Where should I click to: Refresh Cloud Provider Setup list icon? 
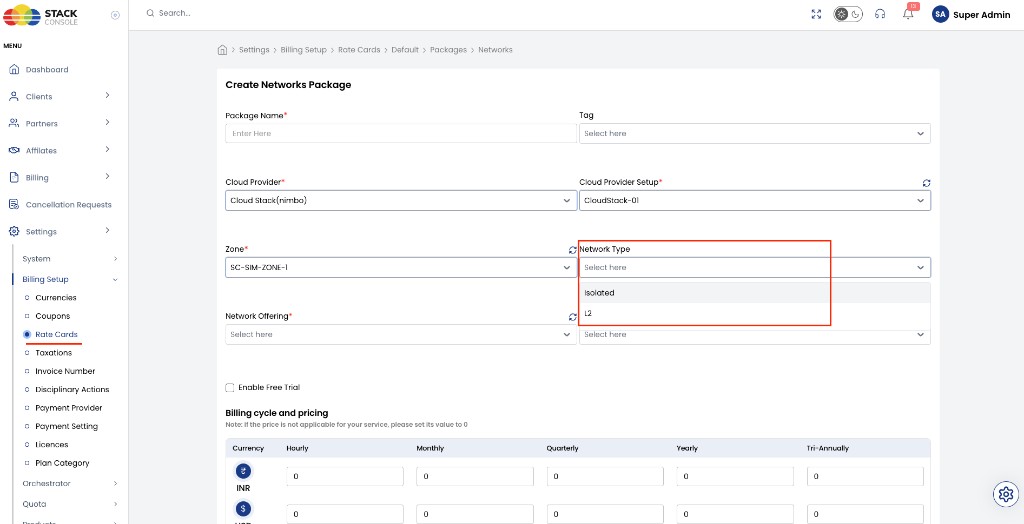tap(926, 183)
